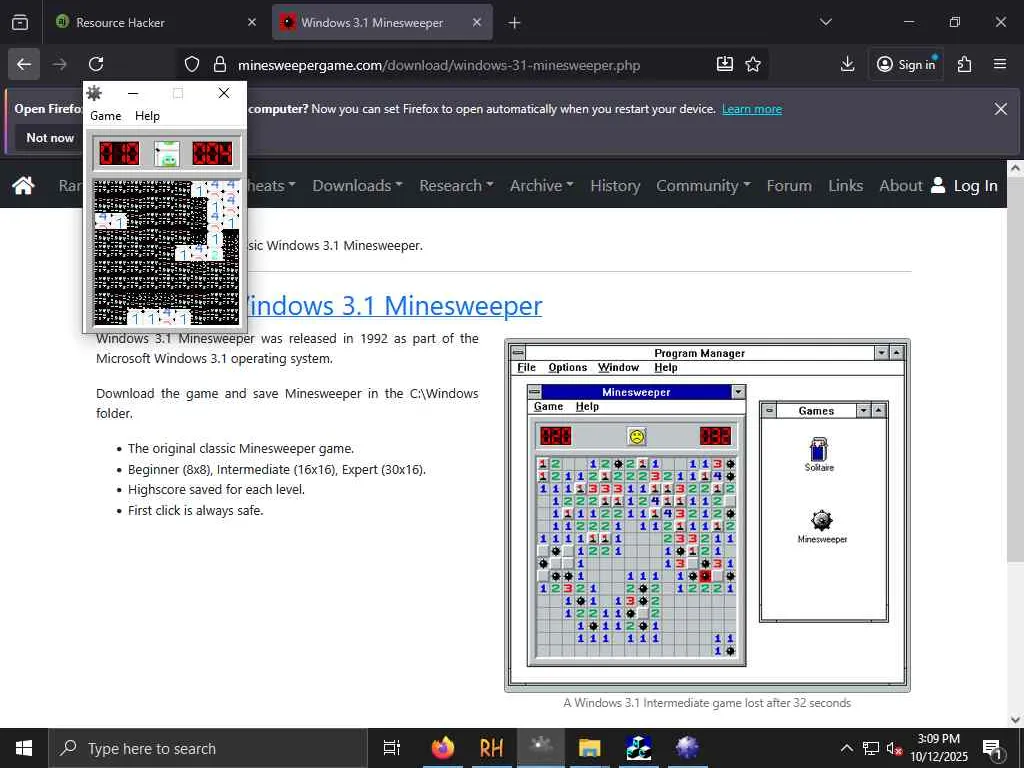Open the Help menu in Minesweeper
The height and width of the screenshot is (768, 1024).
pos(147,116)
